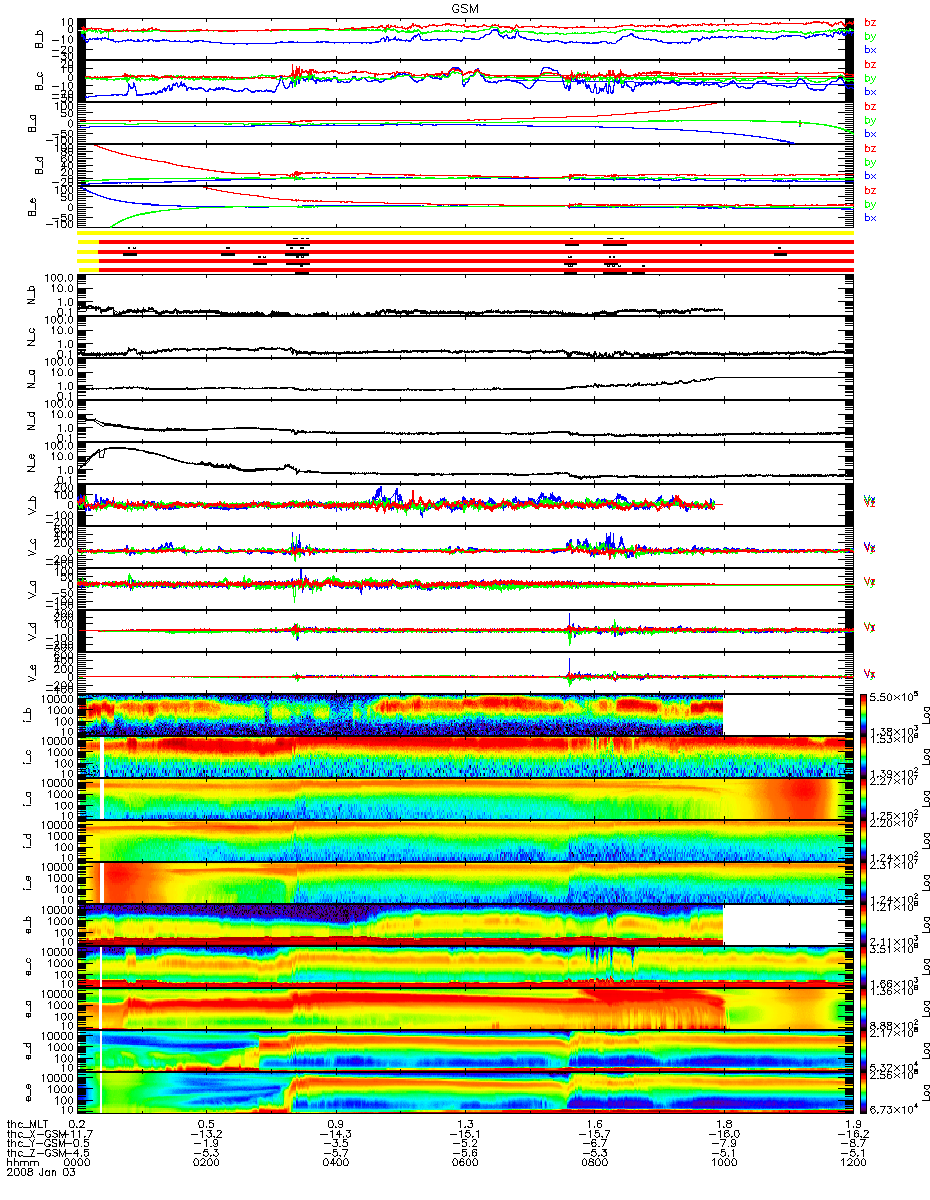Click the X-GSM value -16.2

tap(851, 1134)
